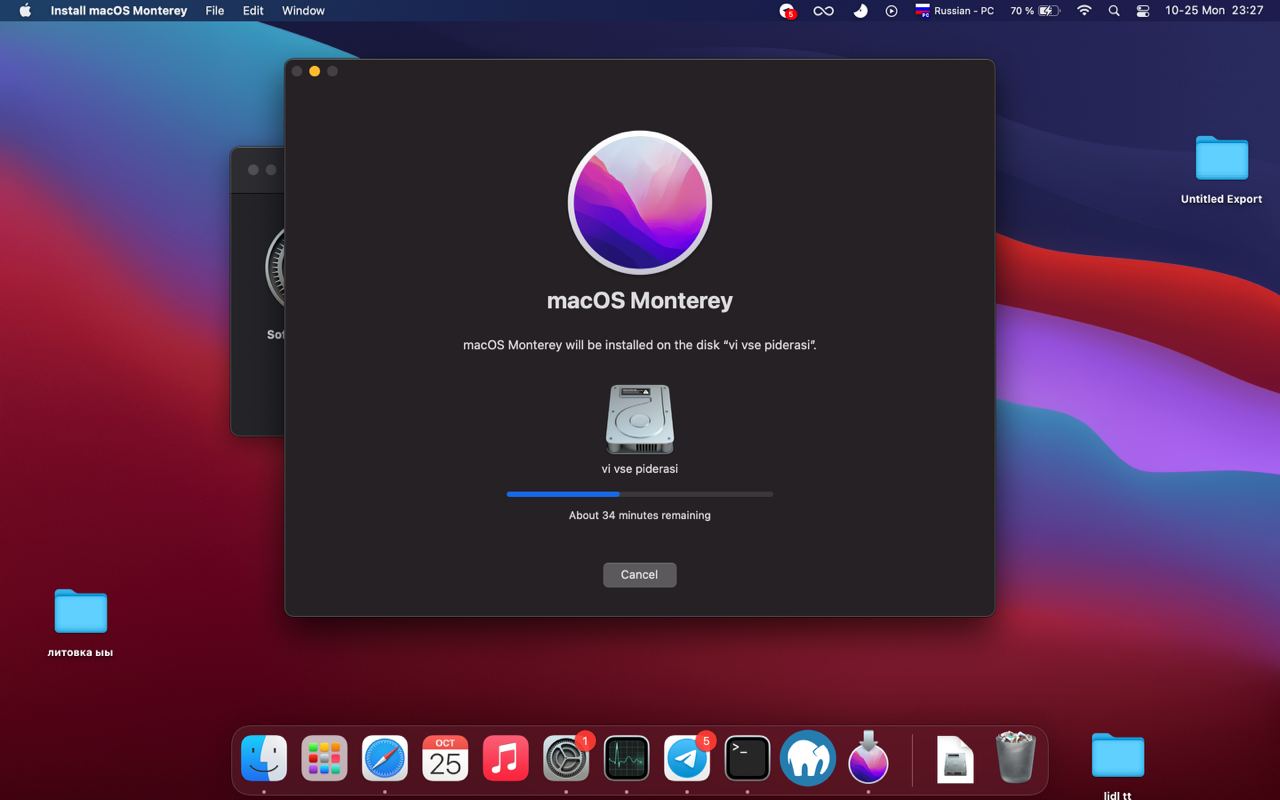Screen dimensions: 1280x800
Task: Click the 'macOS Monterey' heading text
Action: [640, 300]
